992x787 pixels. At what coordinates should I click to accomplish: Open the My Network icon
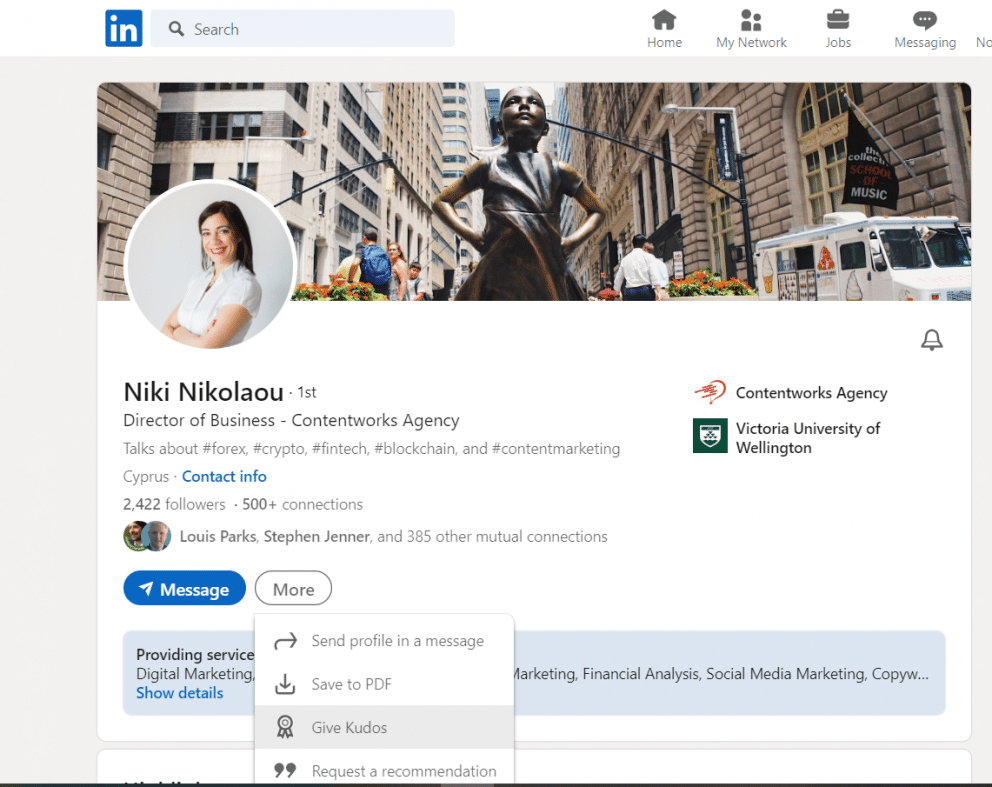tap(751, 20)
